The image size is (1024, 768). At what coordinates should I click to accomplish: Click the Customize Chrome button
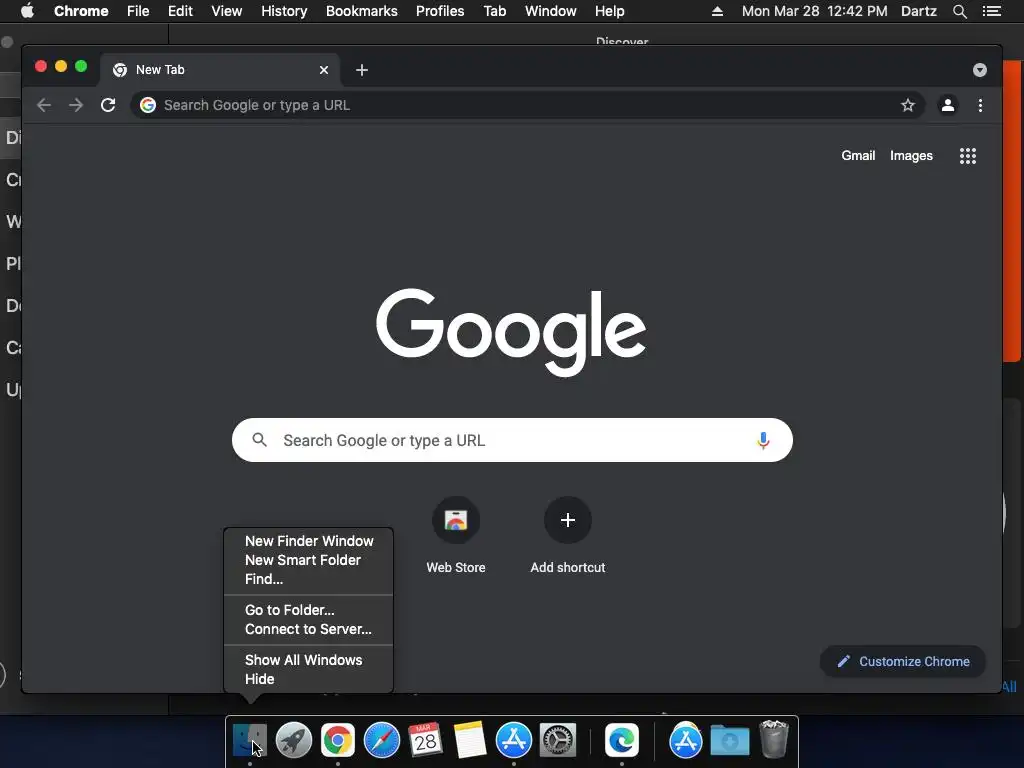[x=903, y=662]
